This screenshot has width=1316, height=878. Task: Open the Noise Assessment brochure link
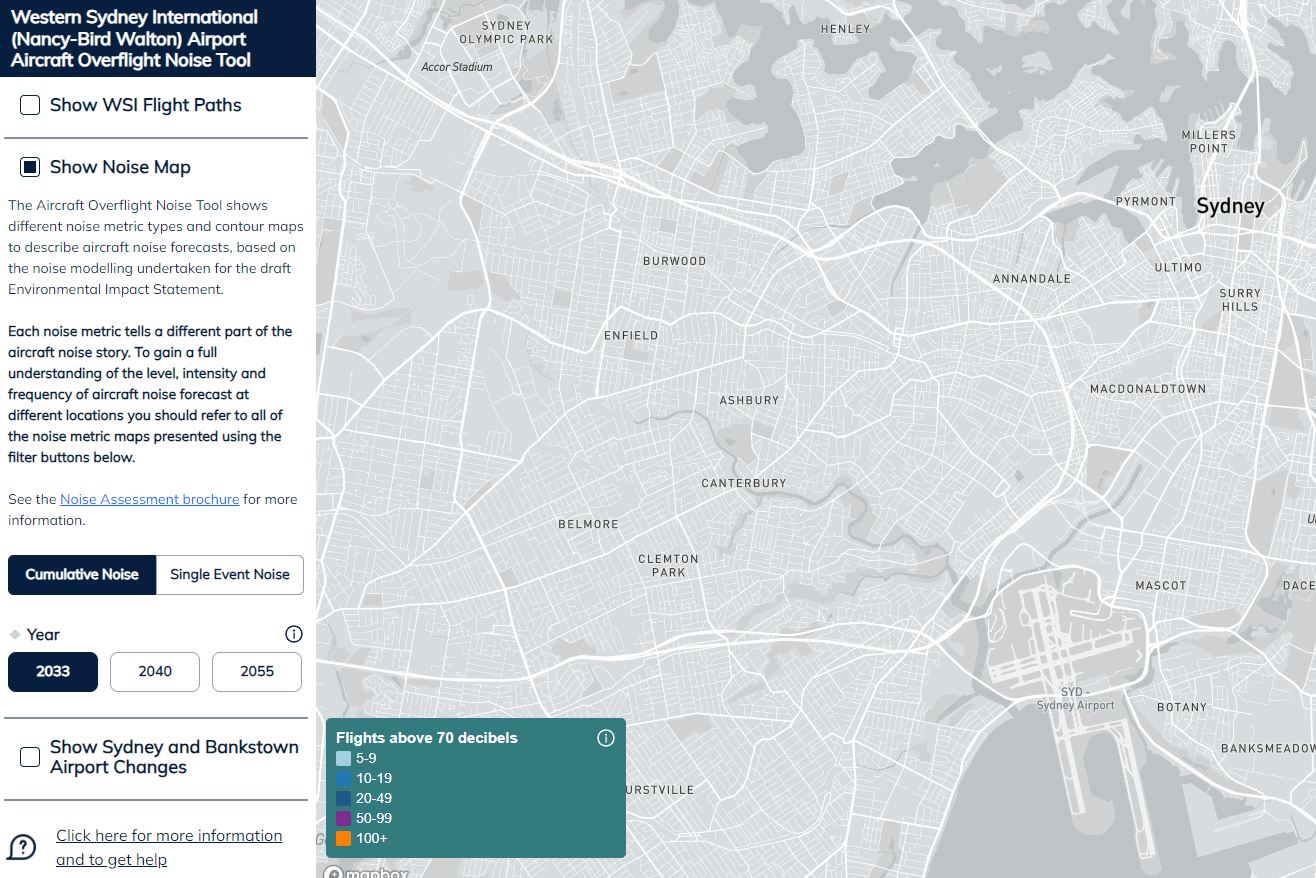[x=149, y=499]
